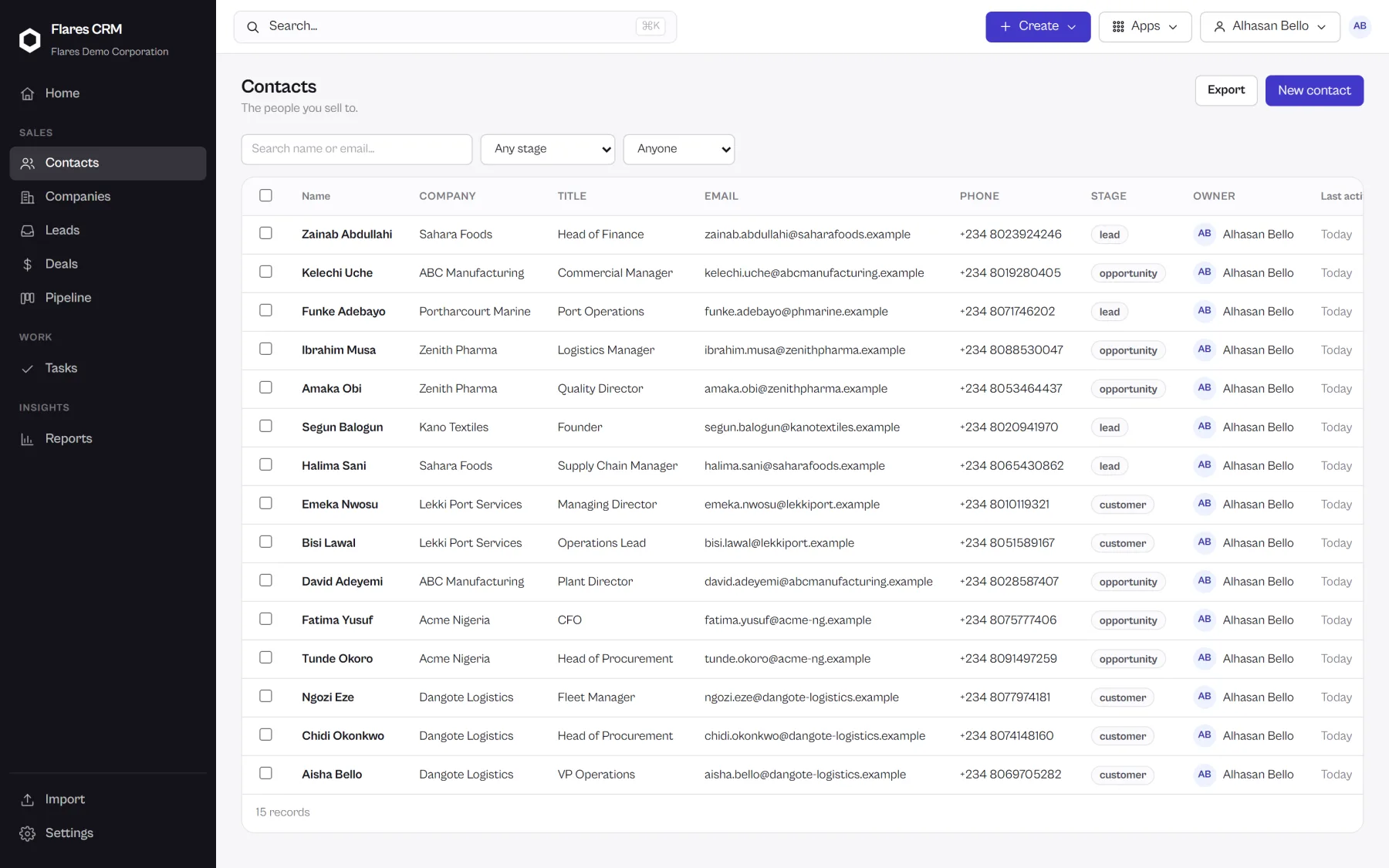Open the Deals page

[x=108, y=264]
